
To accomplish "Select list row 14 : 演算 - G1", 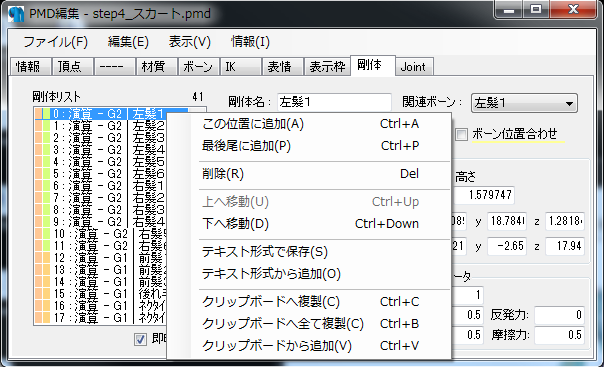I will 101,282.
